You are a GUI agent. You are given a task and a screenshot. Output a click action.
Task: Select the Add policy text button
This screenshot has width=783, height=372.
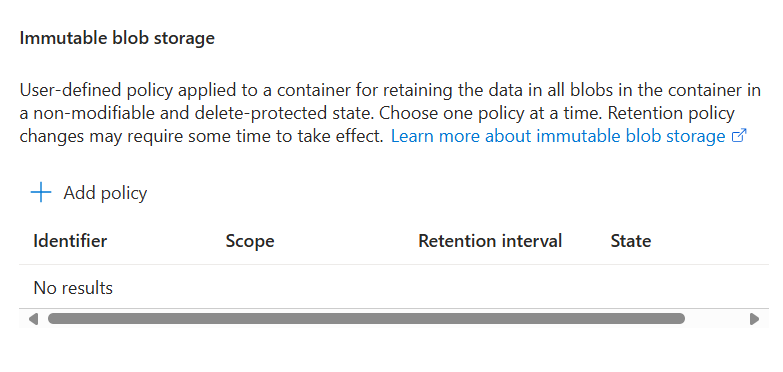coord(105,193)
